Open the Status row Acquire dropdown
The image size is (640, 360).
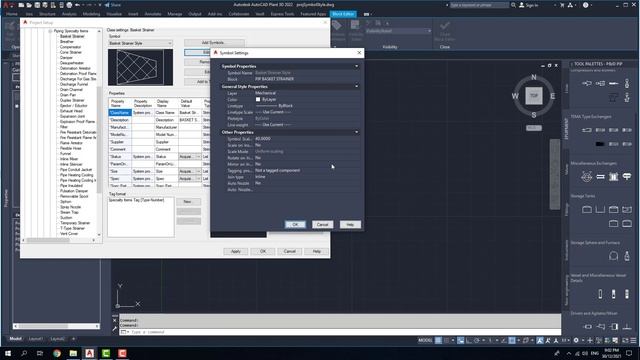point(198,157)
